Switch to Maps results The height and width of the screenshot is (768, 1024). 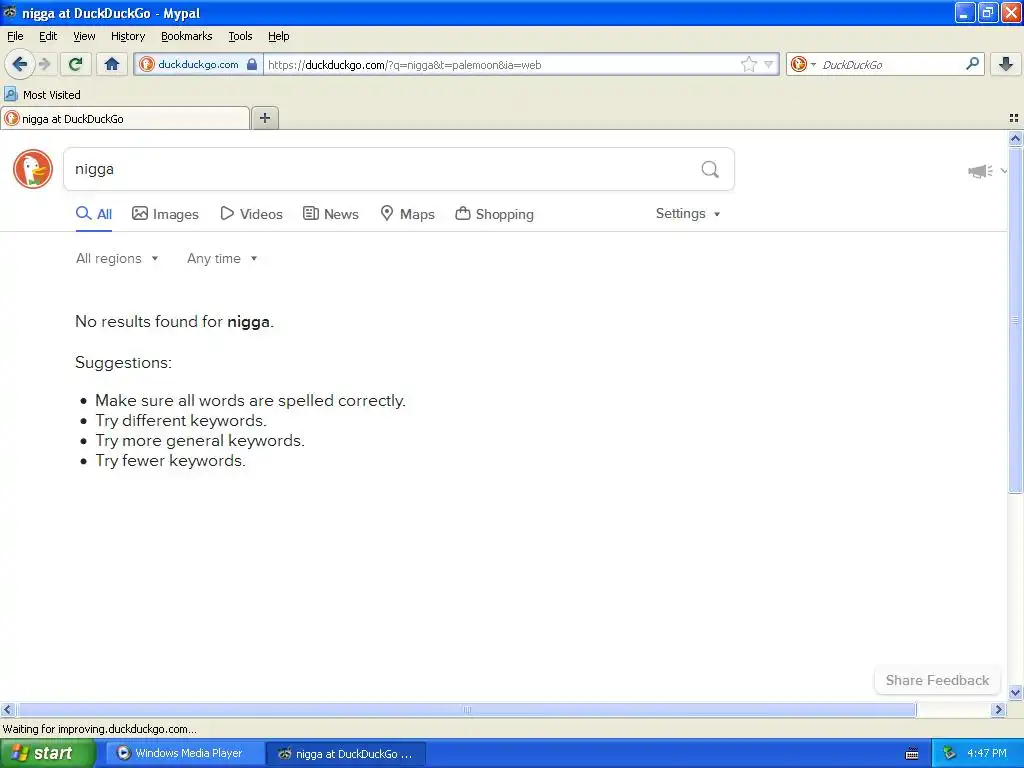[x=408, y=214]
